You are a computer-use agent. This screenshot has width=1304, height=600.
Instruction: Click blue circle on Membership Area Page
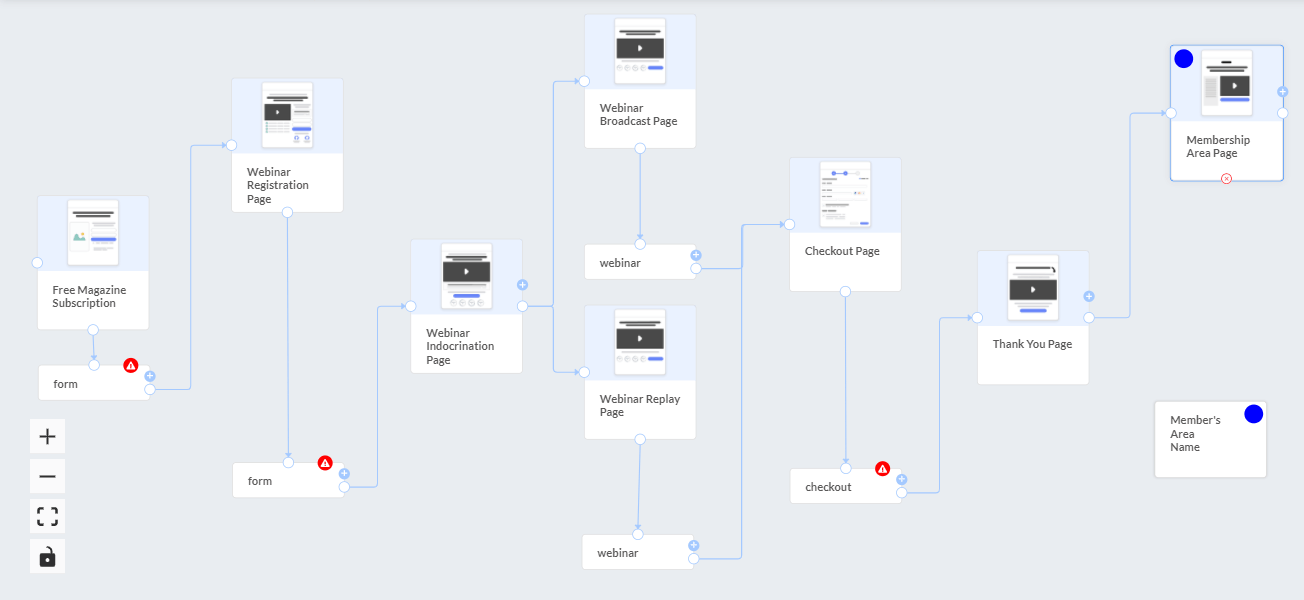[1184, 59]
